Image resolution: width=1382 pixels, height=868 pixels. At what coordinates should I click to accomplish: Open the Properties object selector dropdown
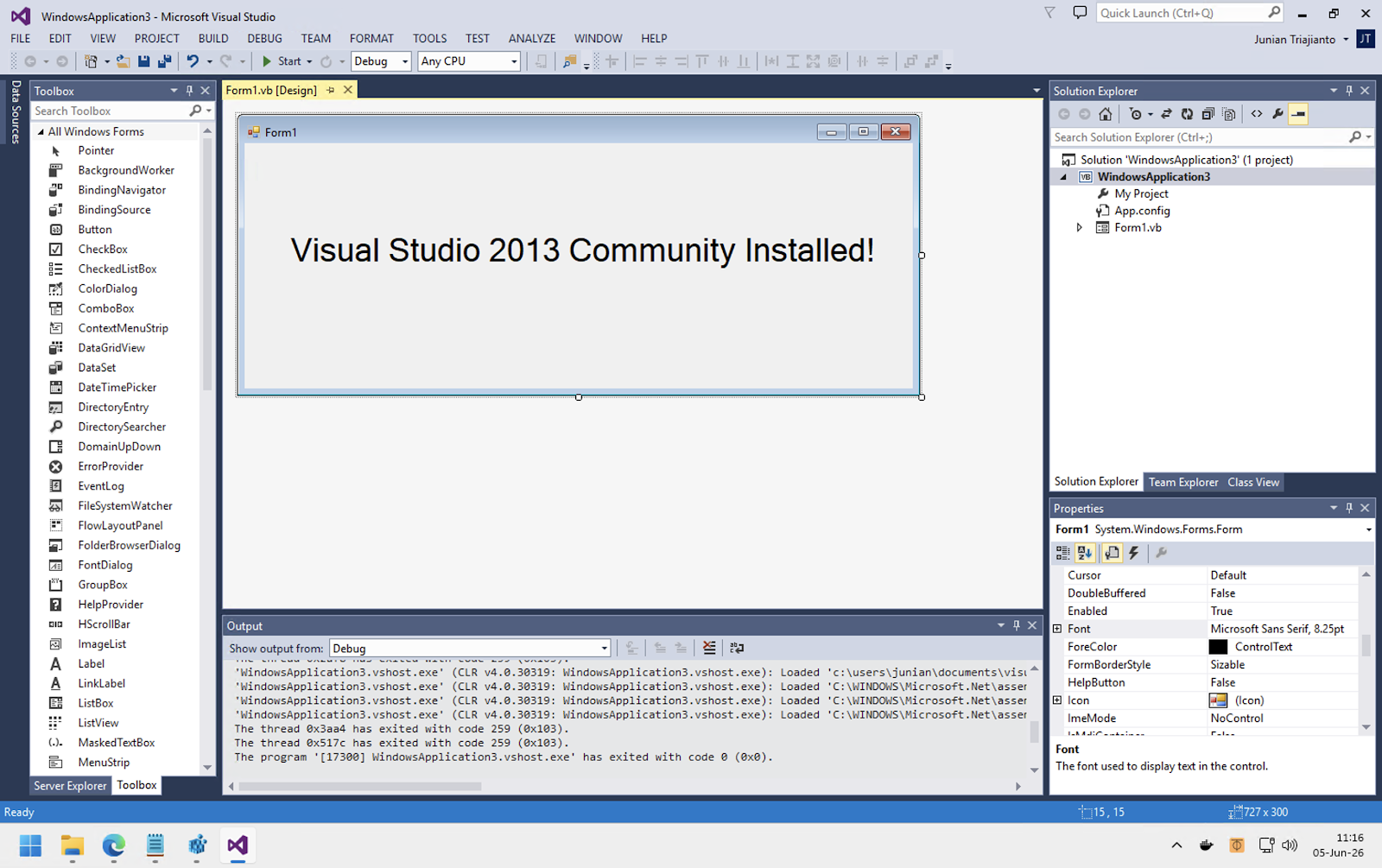1368,529
